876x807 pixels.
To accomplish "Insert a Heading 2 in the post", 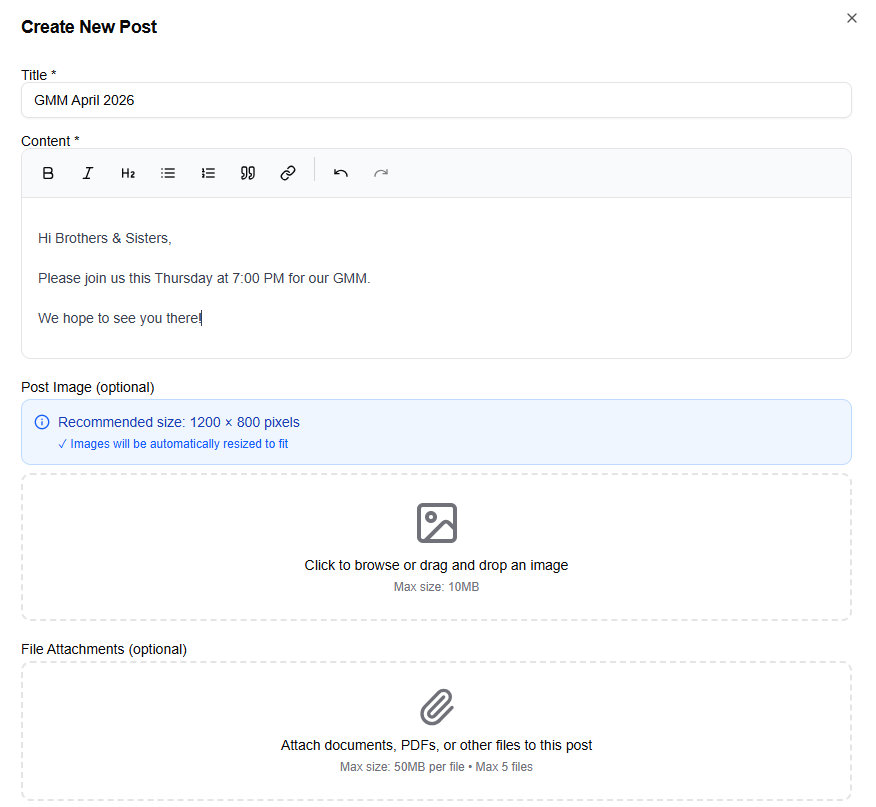I will click(x=128, y=172).
